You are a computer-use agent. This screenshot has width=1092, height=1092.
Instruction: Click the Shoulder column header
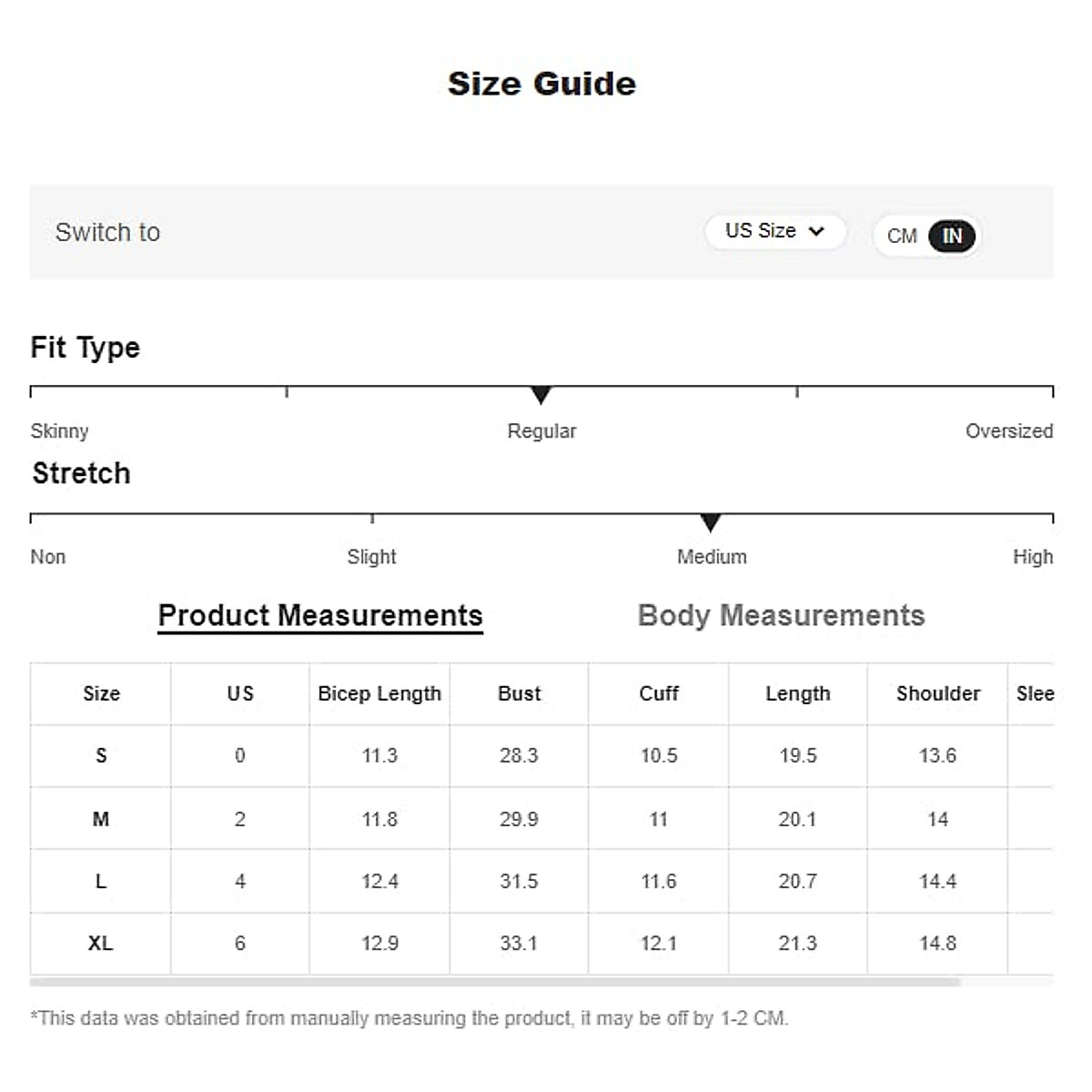click(937, 693)
